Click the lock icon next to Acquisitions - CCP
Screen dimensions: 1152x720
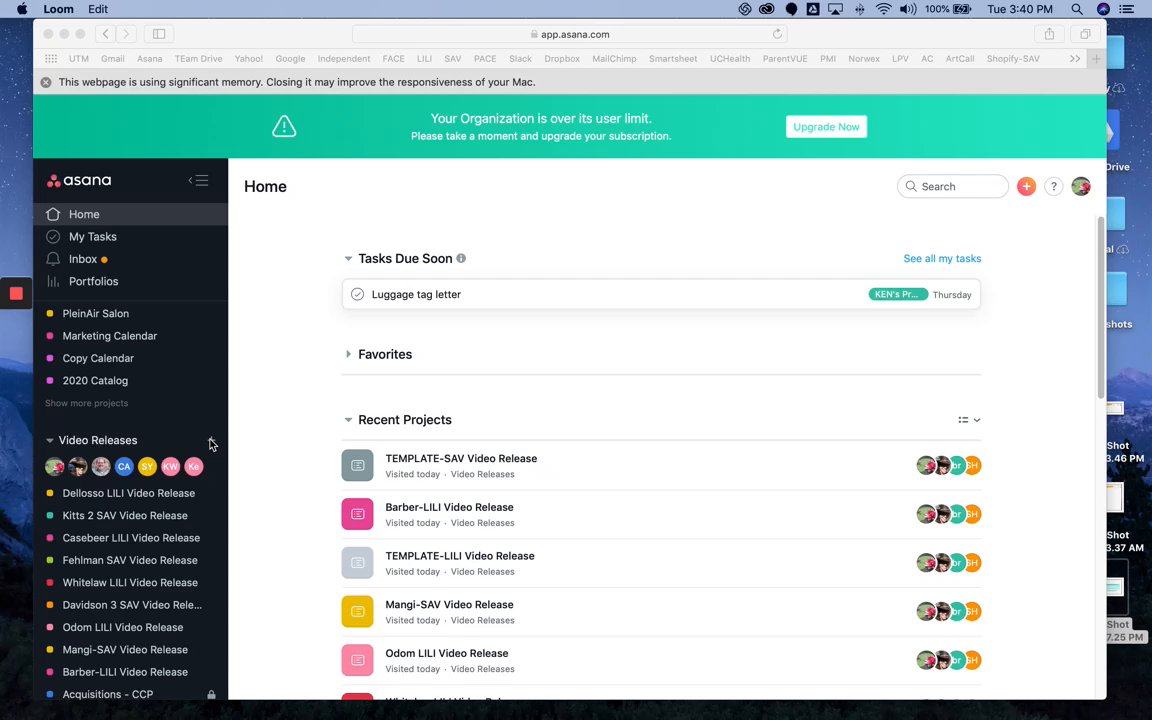(212, 694)
